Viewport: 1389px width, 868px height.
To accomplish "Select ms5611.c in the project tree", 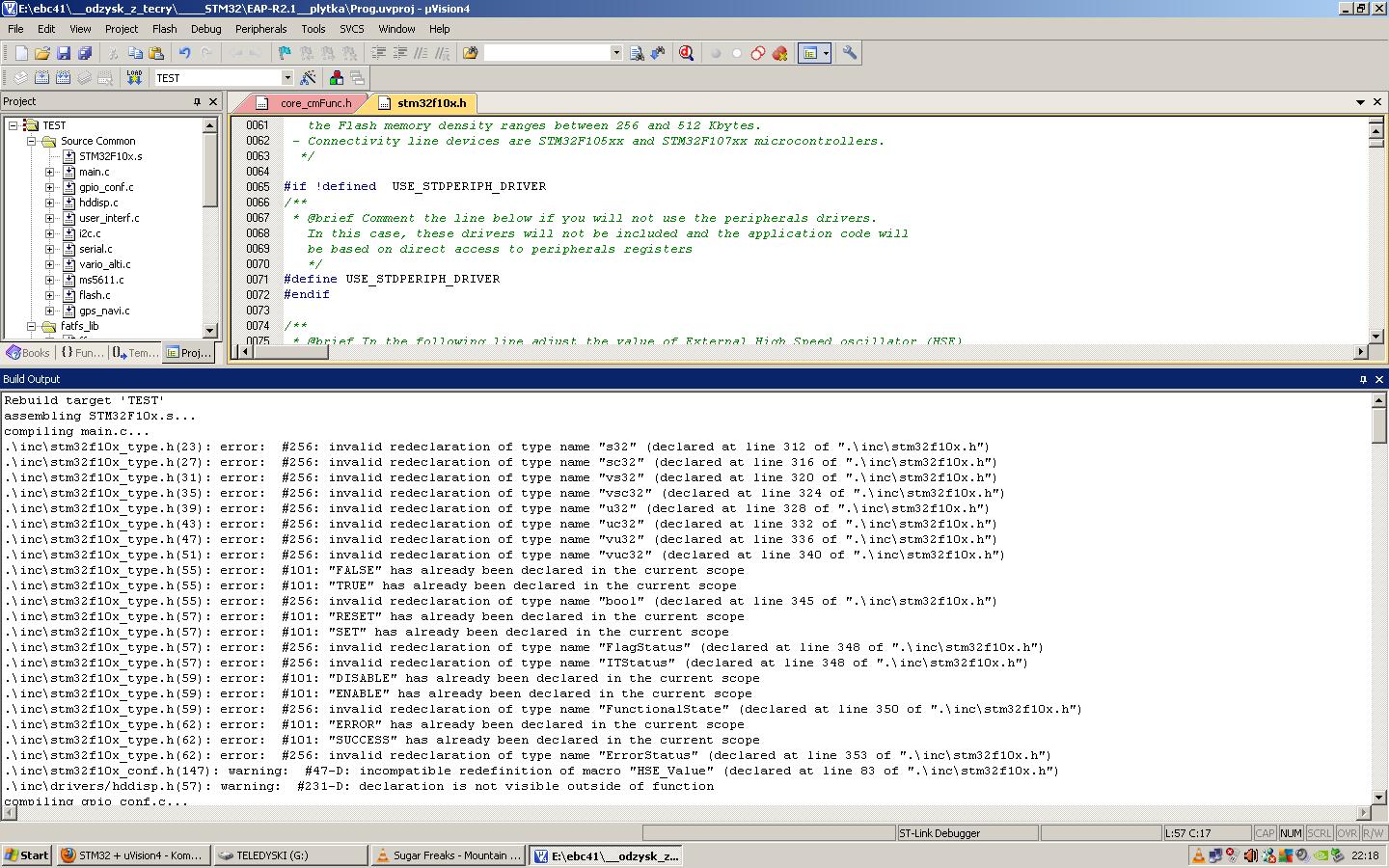I will pos(101,280).
